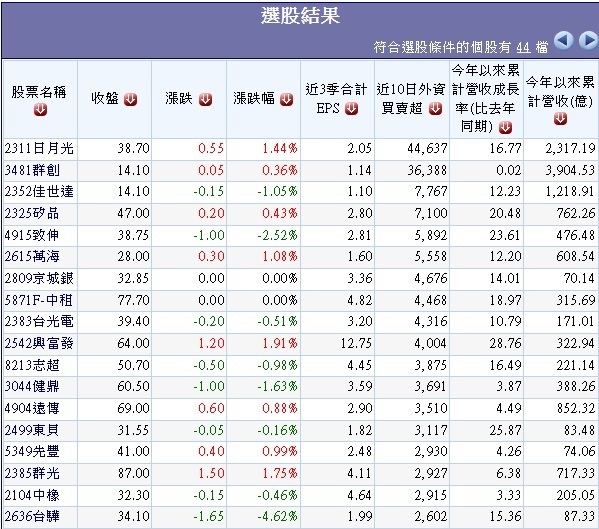599x529 pixels.
Task: Select the 4904遠傳 row name
Action: 32,408
